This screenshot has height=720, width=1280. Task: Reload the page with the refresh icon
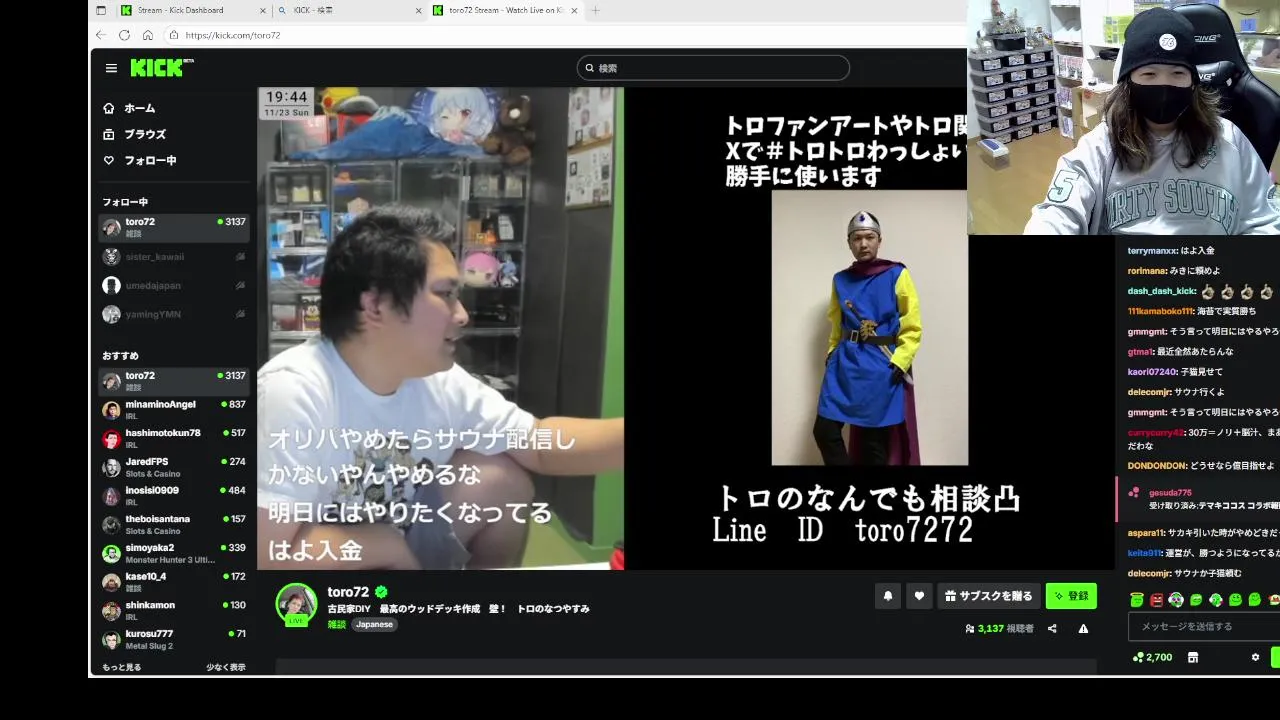[124, 35]
